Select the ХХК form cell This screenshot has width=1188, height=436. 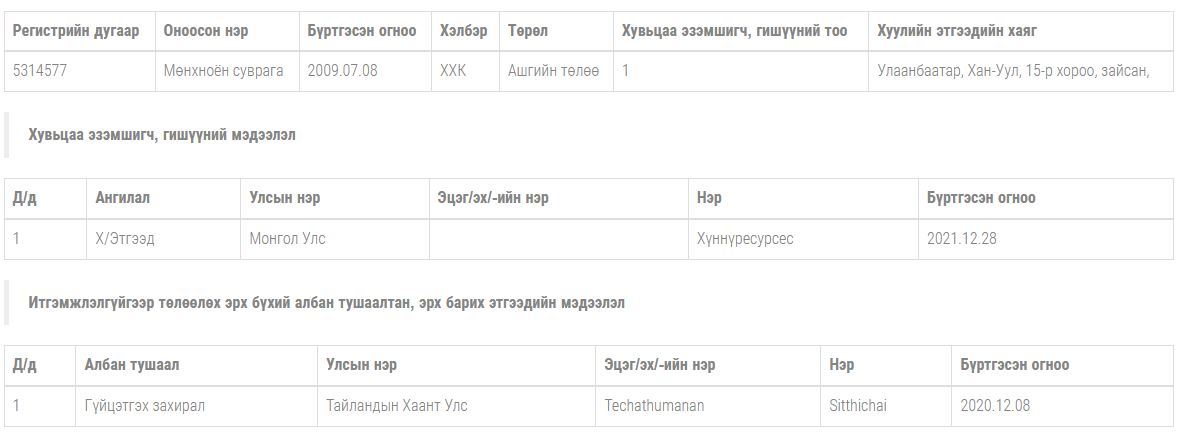click(x=465, y=71)
